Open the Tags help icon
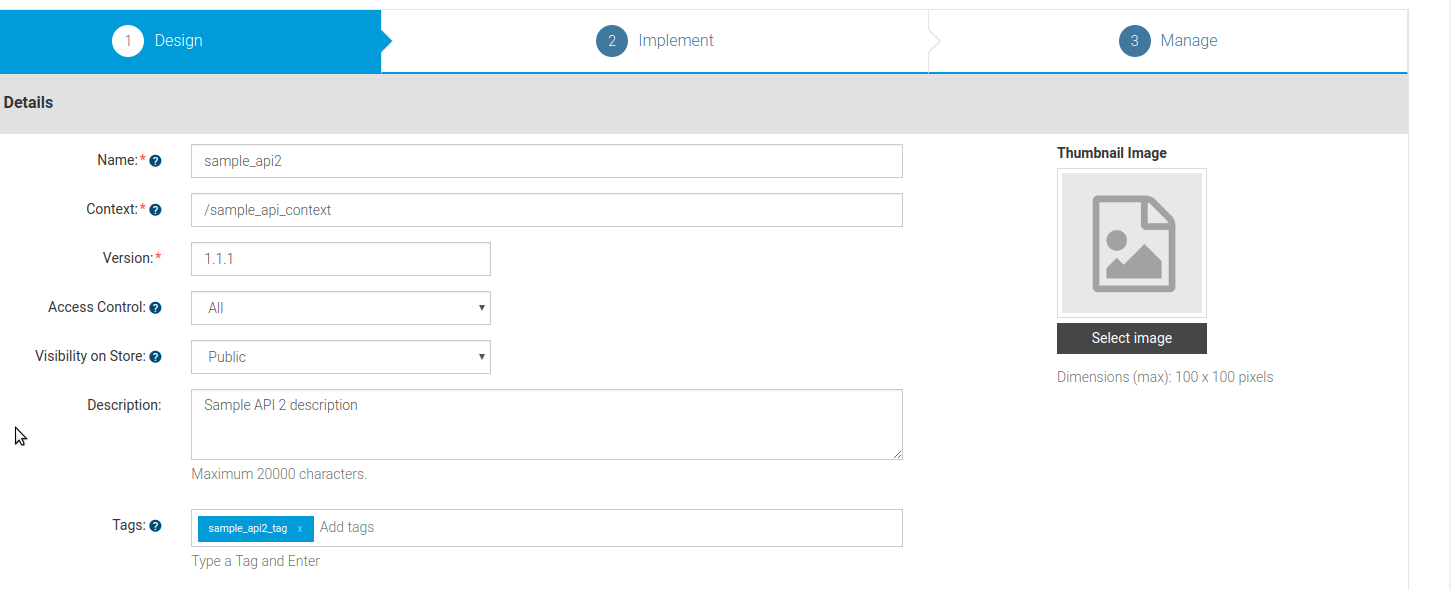Screen dimensions: 1451x590 point(157,525)
